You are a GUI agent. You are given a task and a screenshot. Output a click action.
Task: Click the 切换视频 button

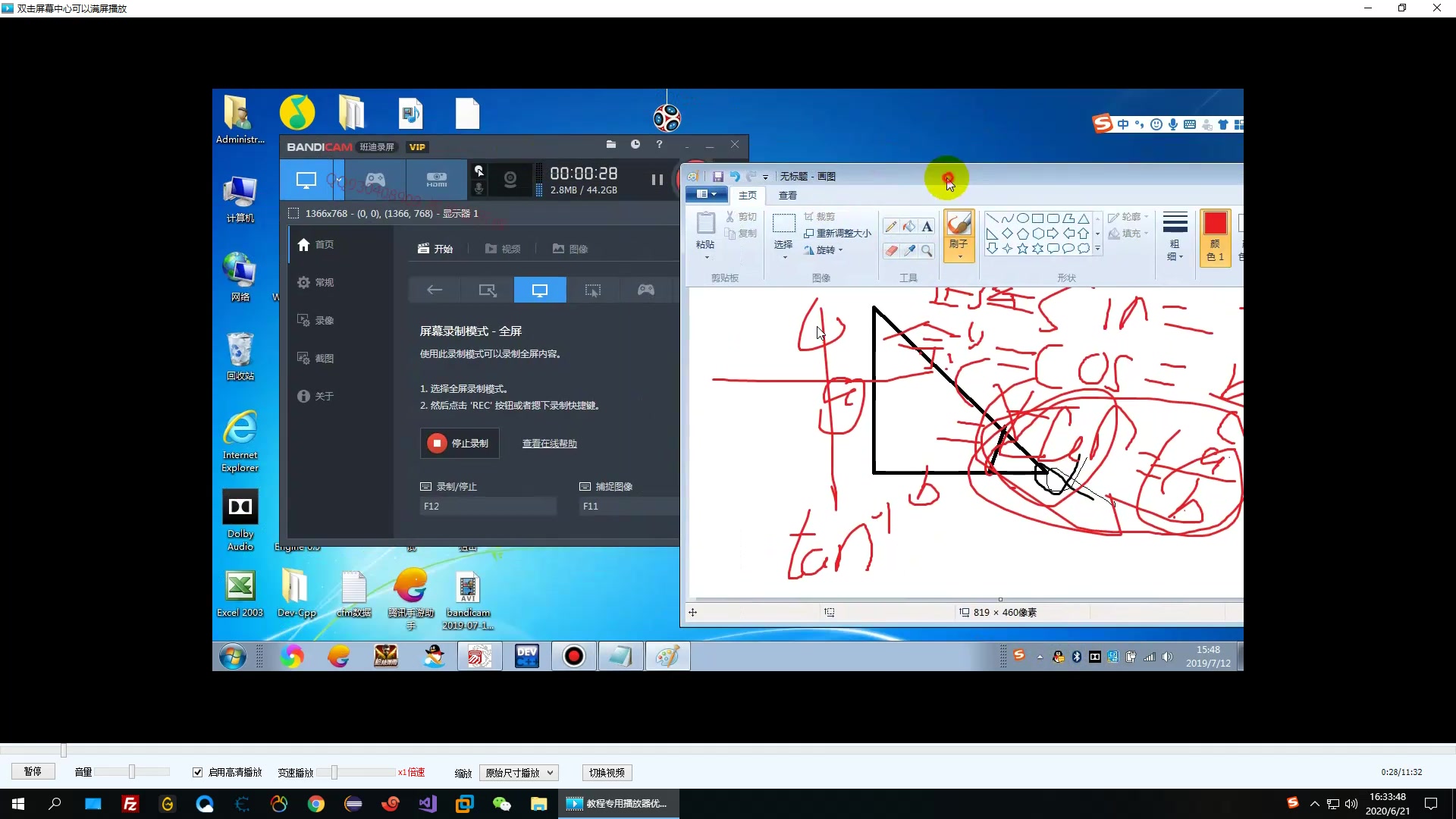607,773
